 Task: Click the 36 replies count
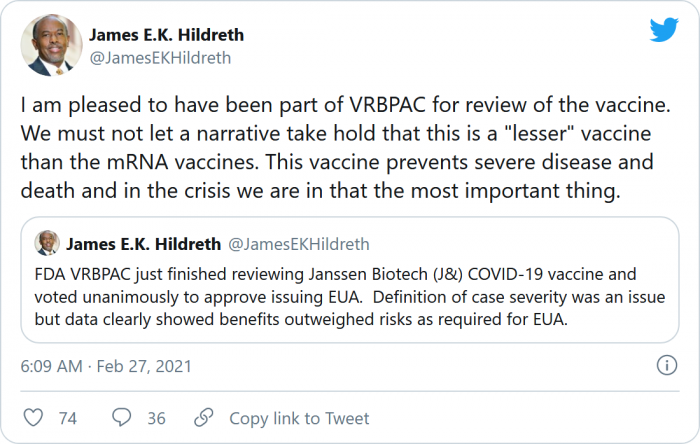coord(157,418)
